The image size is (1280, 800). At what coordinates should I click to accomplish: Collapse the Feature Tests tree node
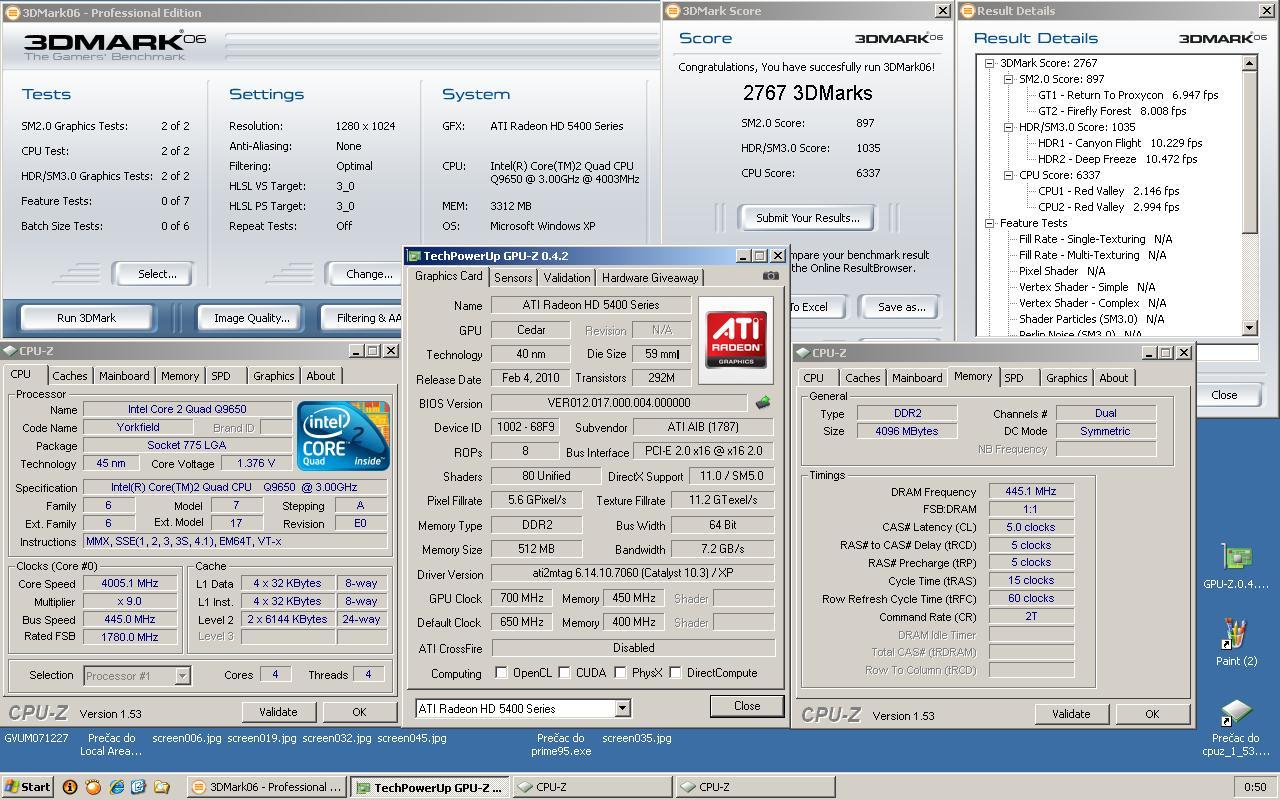click(989, 223)
